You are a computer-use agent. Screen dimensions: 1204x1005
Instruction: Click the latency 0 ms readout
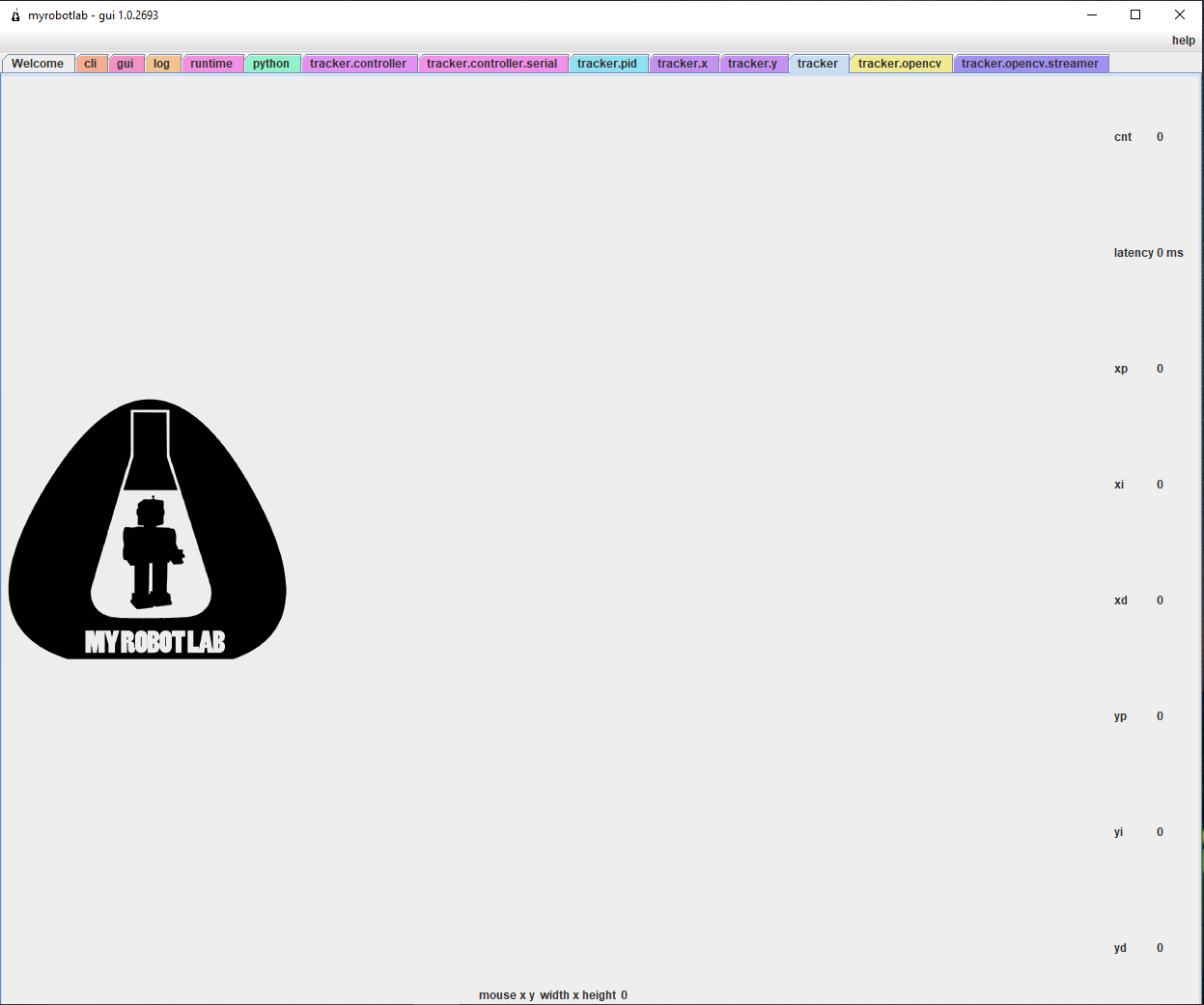click(x=1148, y=253)
